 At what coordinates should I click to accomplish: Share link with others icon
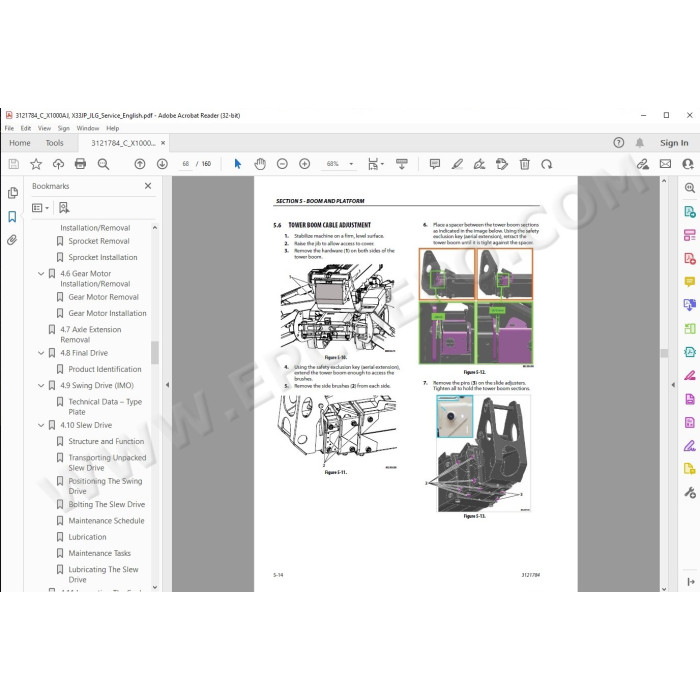(643, 164)
